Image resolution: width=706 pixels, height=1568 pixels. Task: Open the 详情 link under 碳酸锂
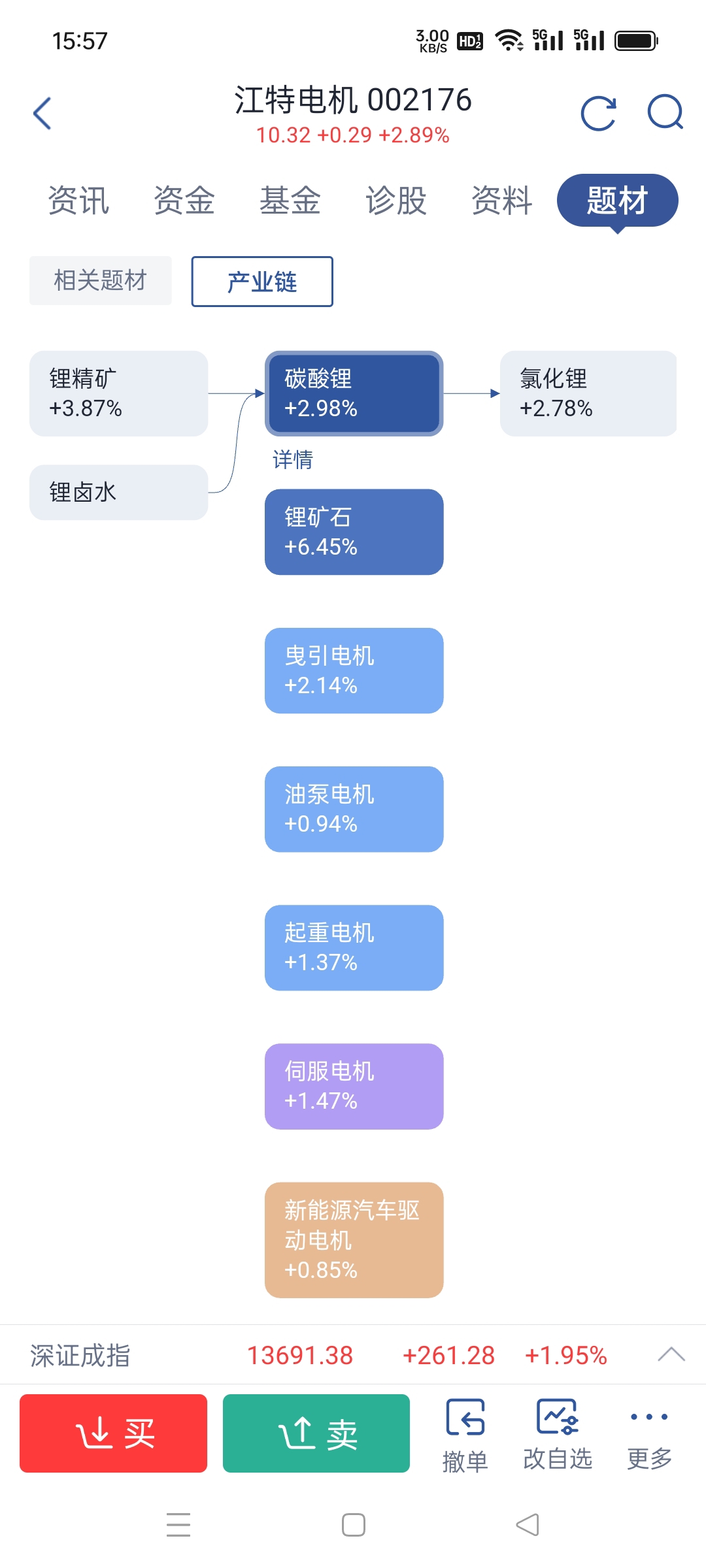coord(293,460)
